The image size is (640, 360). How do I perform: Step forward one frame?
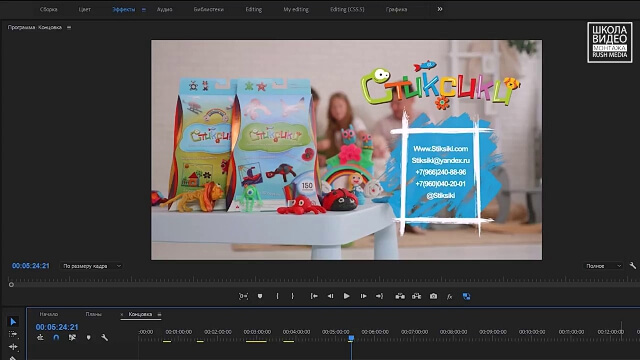click(x=363, y=296)
